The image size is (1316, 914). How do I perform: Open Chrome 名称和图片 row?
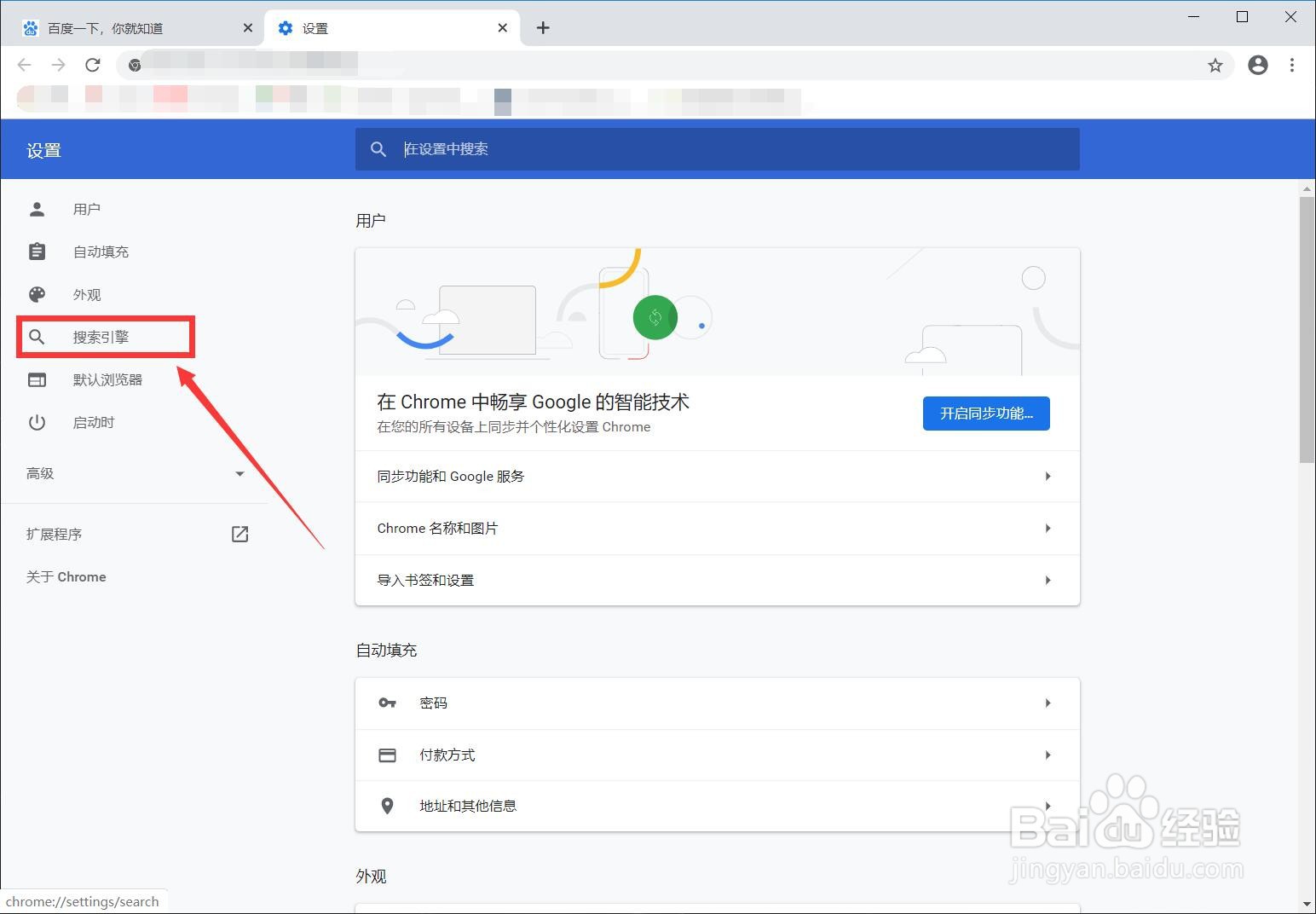click(718, 529)
